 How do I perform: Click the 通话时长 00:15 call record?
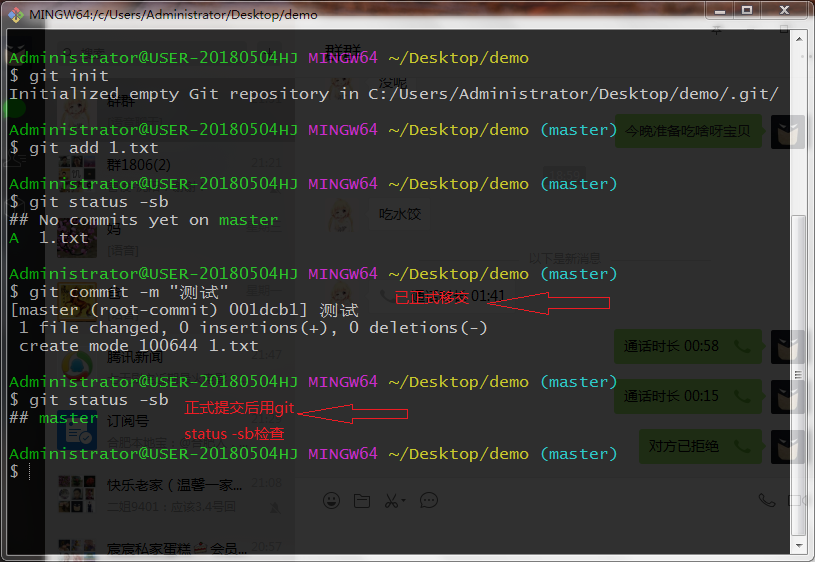(688, 396)
